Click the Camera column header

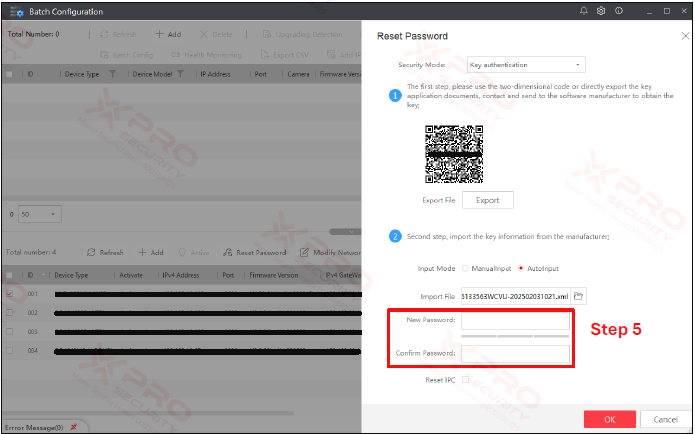298,74
